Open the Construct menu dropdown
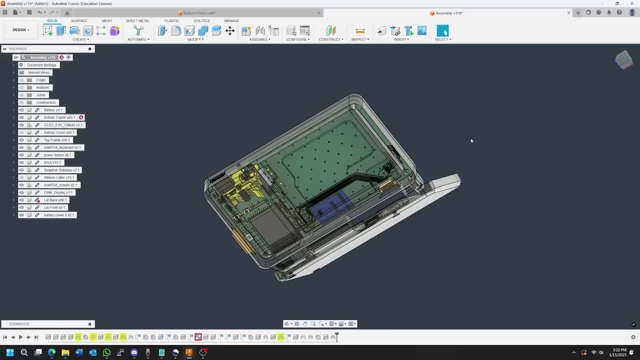Screen dimensions: 640x360 click(331, 40)
